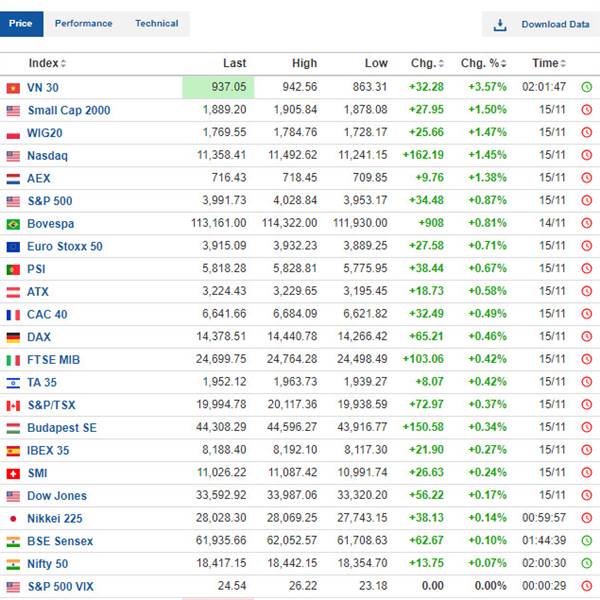Click the green clock icon in VN 30 row

pyautogui.click(x=586, y=87)
